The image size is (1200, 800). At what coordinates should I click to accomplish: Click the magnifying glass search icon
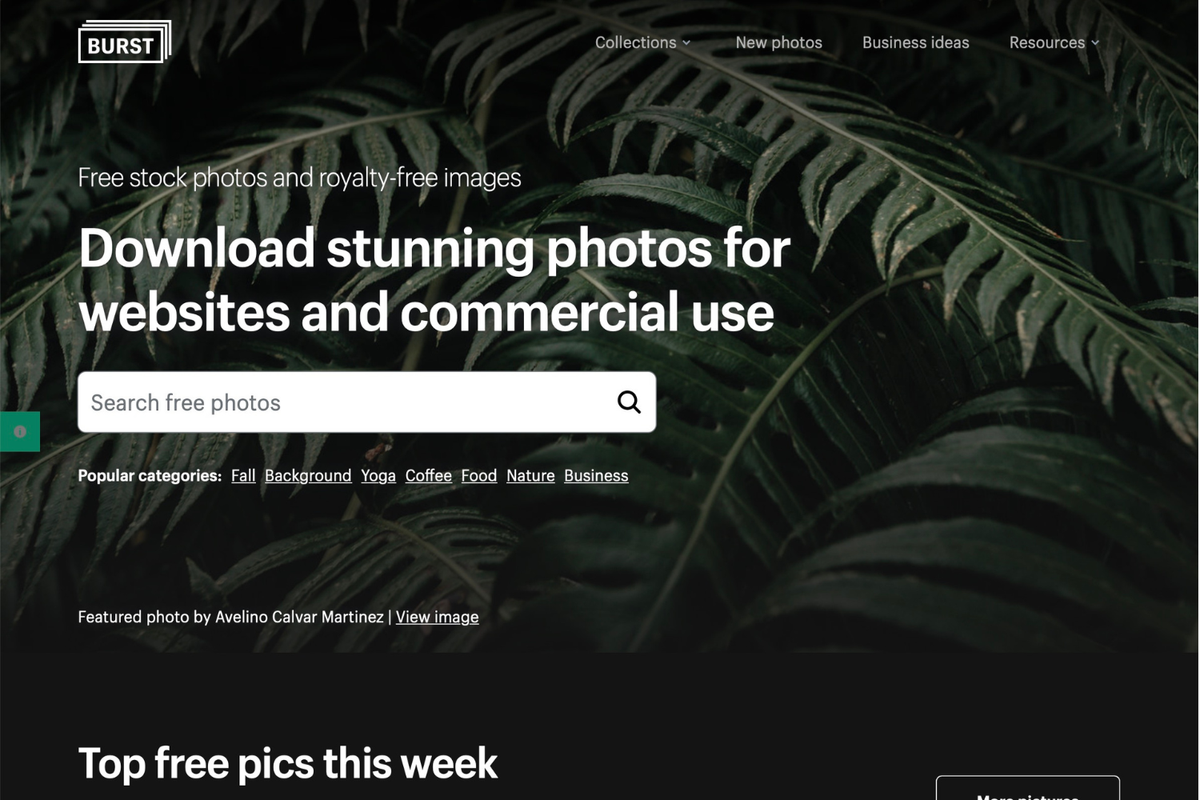pos(629,402)
